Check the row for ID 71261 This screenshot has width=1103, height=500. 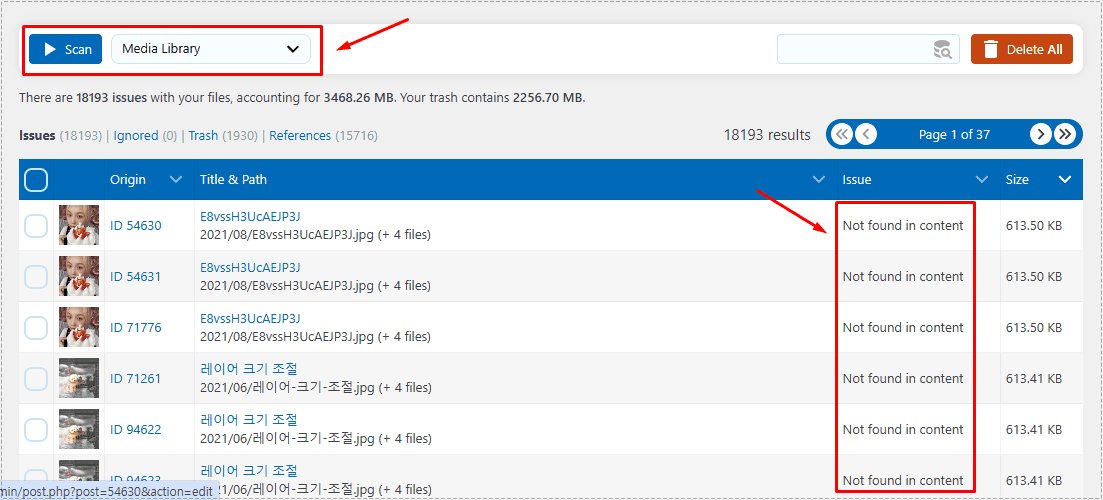coord(36,379)
